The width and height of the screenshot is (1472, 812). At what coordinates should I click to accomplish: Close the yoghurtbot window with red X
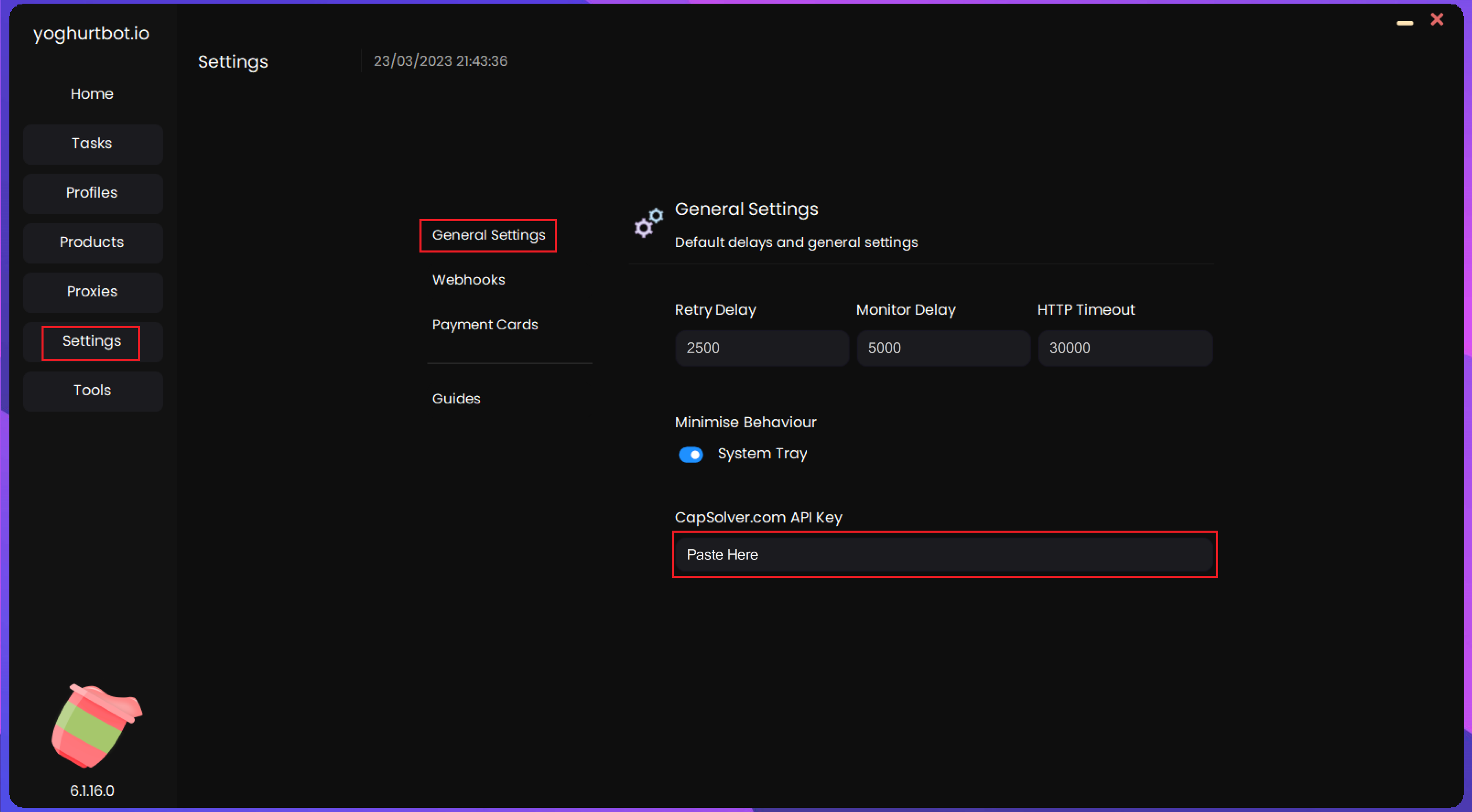pyautogui.click(x=1437, y=20)
